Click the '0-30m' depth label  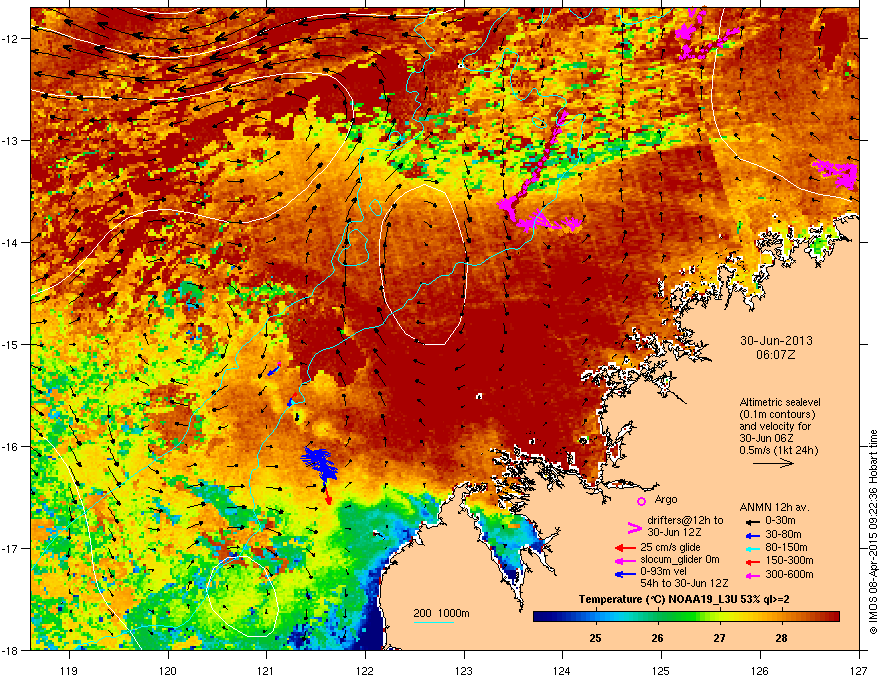pyautogui.click(x=780, y=521)
